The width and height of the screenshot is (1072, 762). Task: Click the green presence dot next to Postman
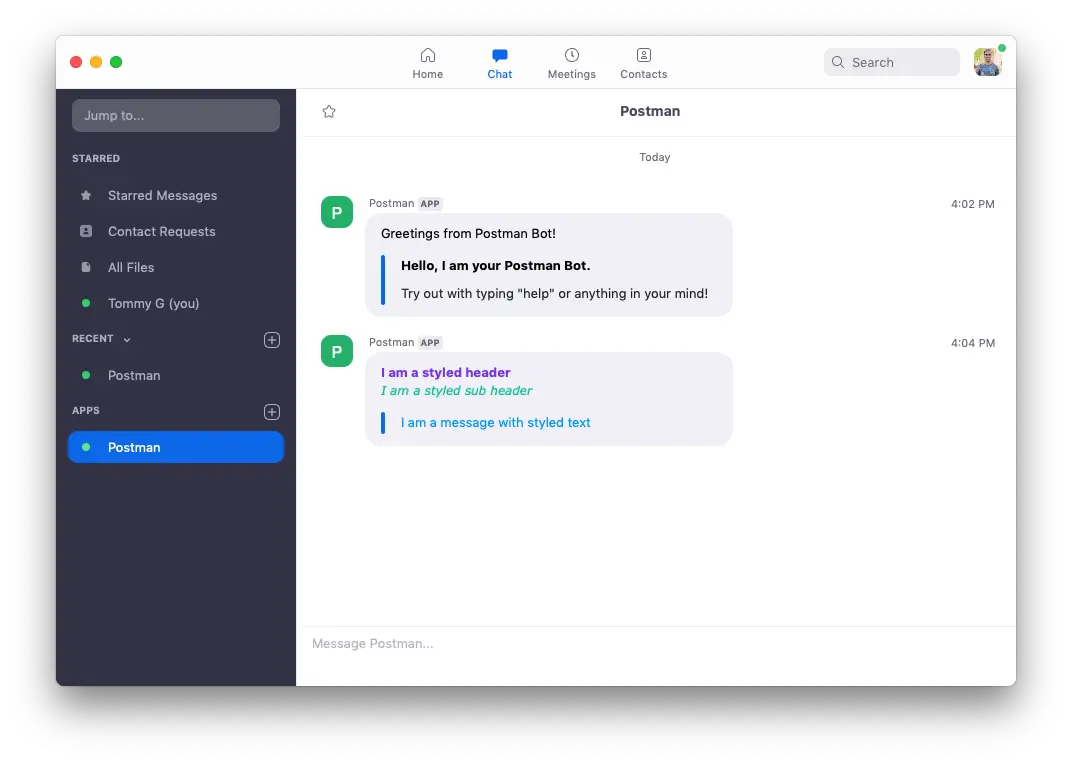pyautogui.click(x=88, y=375)
